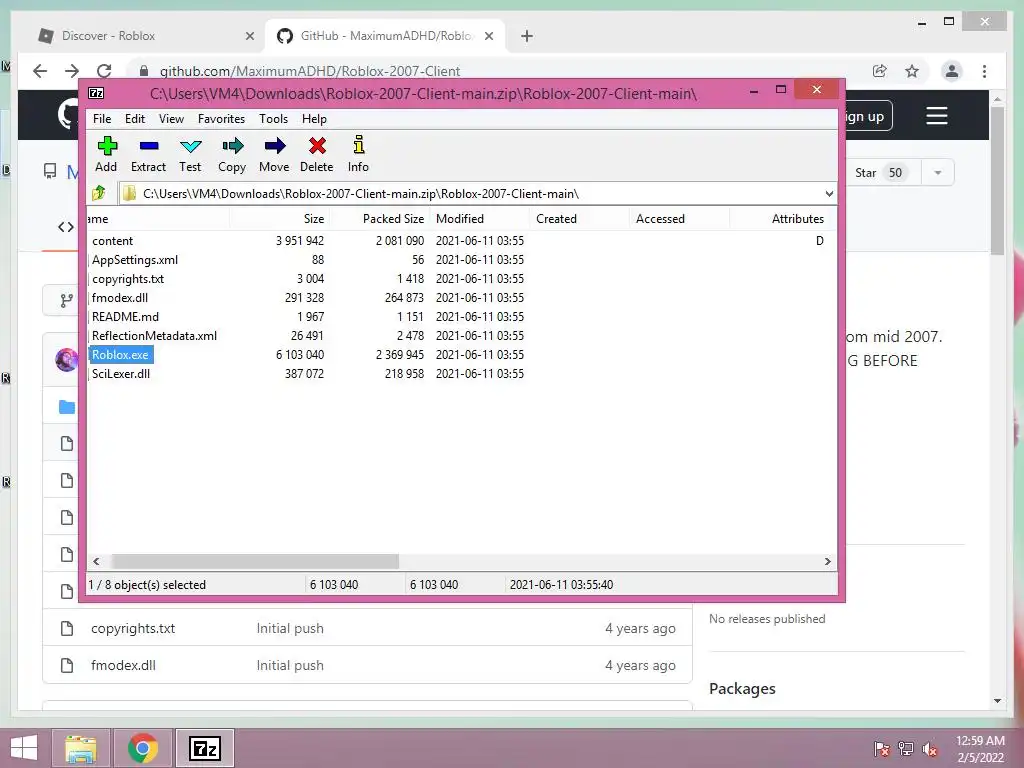The width and height of the screenshot is (1024, 768).
Task: Sort by Attributes column header
Action: 780,219
